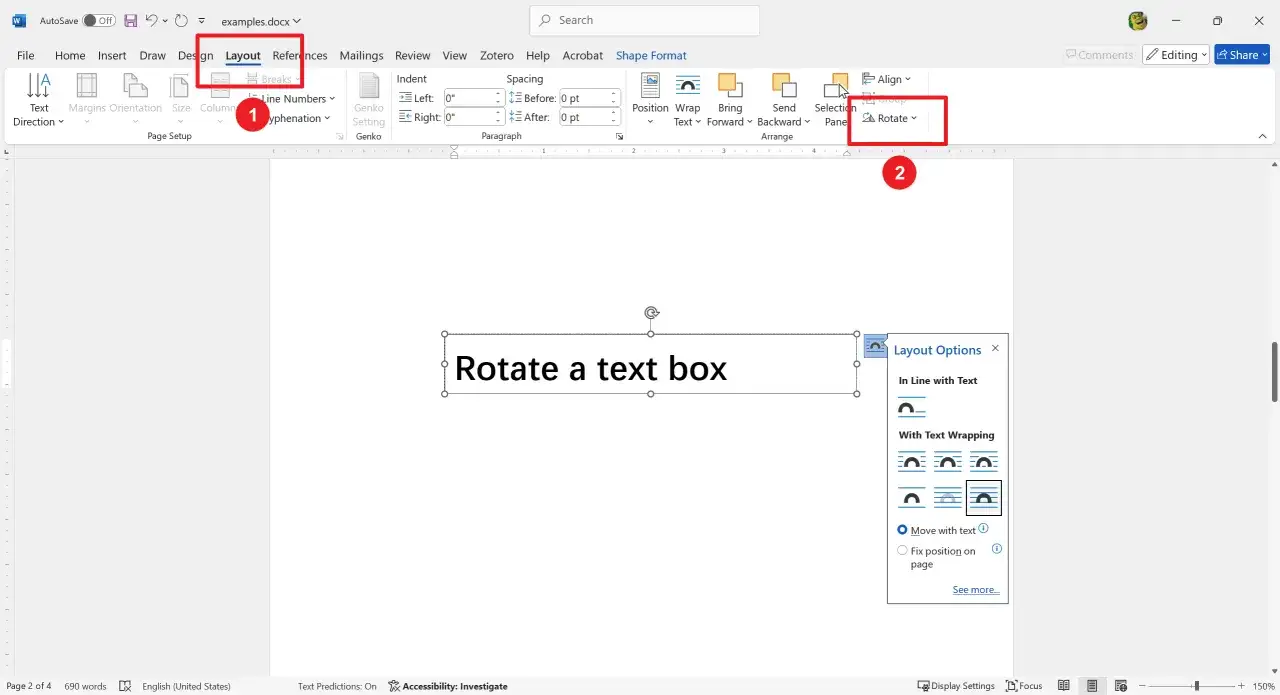The height and width of the screenshot is (695, 1280).
Task: Click the zoom slider handle
Action: (x=1197, y=686)
